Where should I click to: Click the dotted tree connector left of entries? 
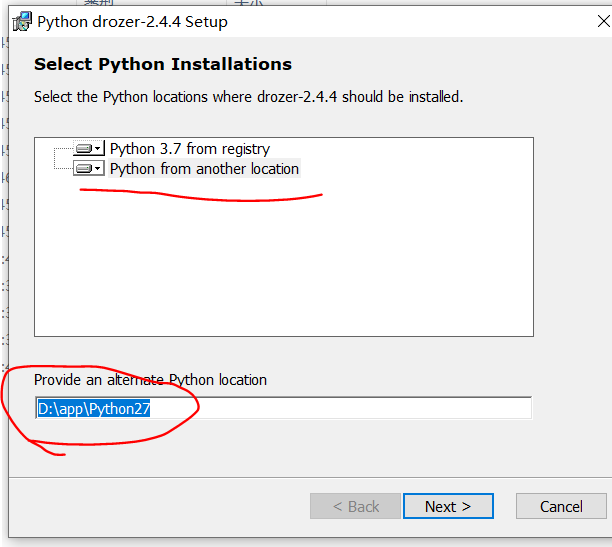tap(63, 159)
